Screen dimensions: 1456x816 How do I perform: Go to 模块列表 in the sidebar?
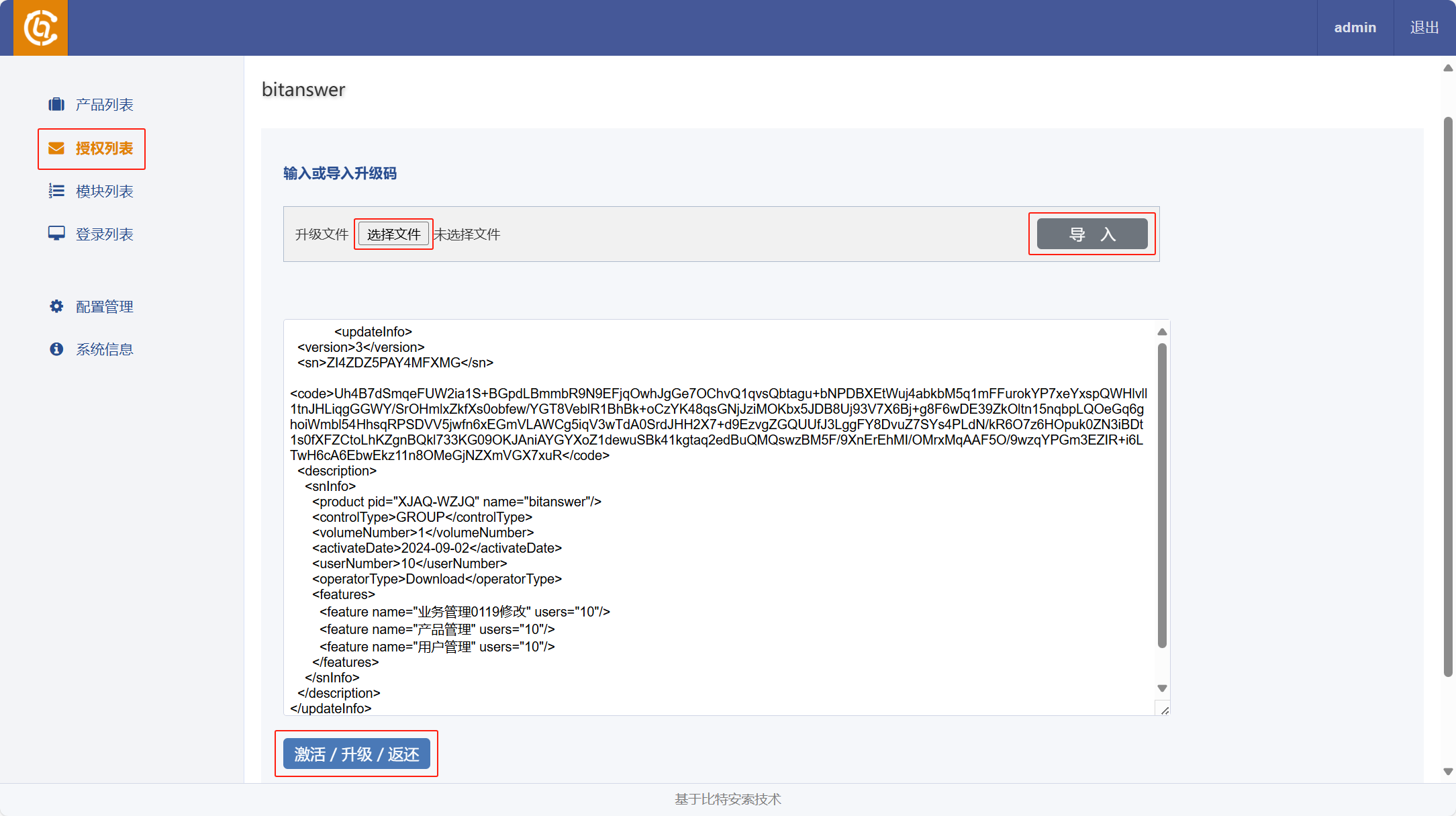tap(104, 191)
